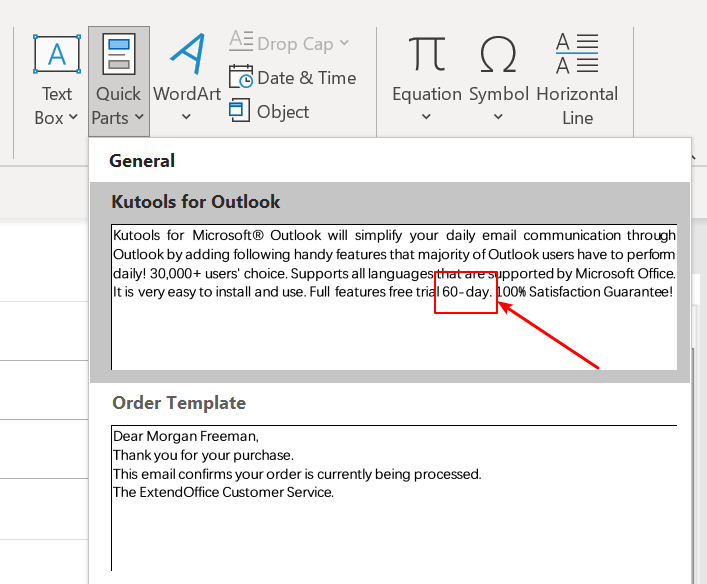Select the Kutools for Outlook quick part title
707x584 pixels.
tap(196, 202)
